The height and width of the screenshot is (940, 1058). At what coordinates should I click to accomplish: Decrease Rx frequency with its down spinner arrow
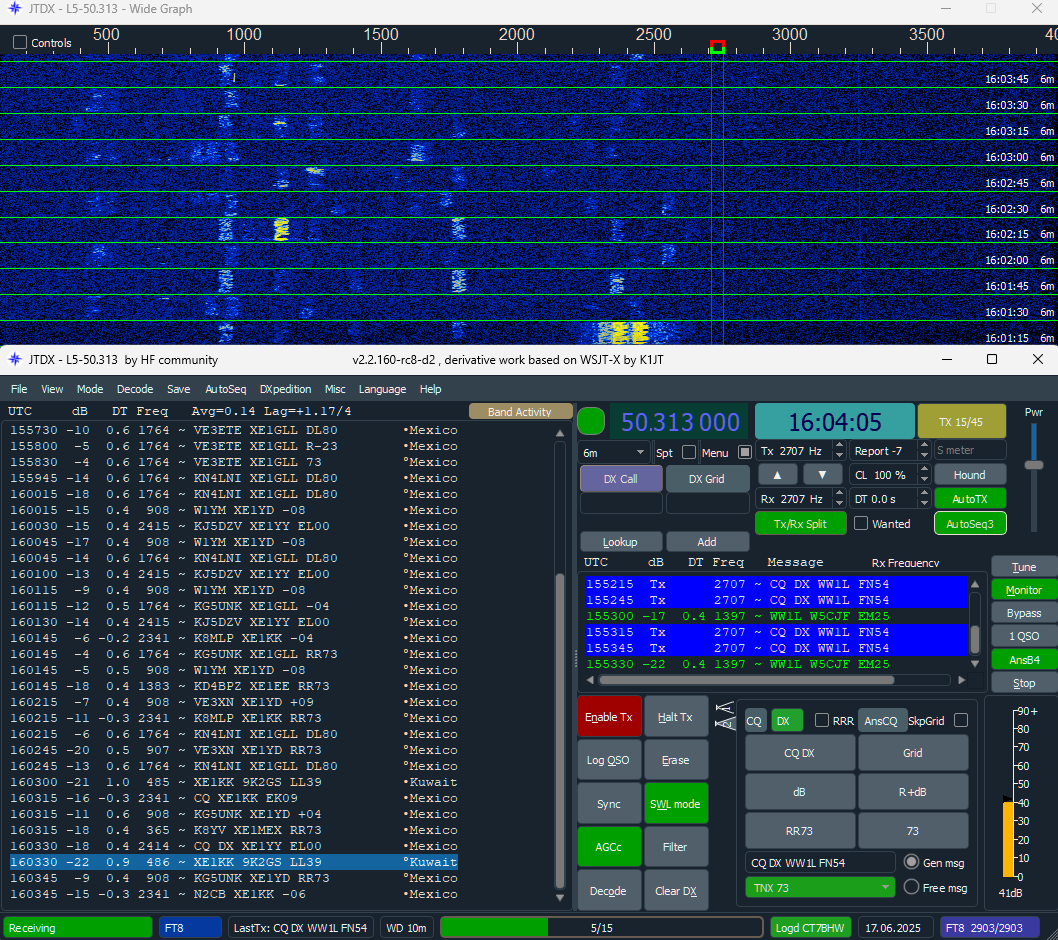click(x=839, y=503)
